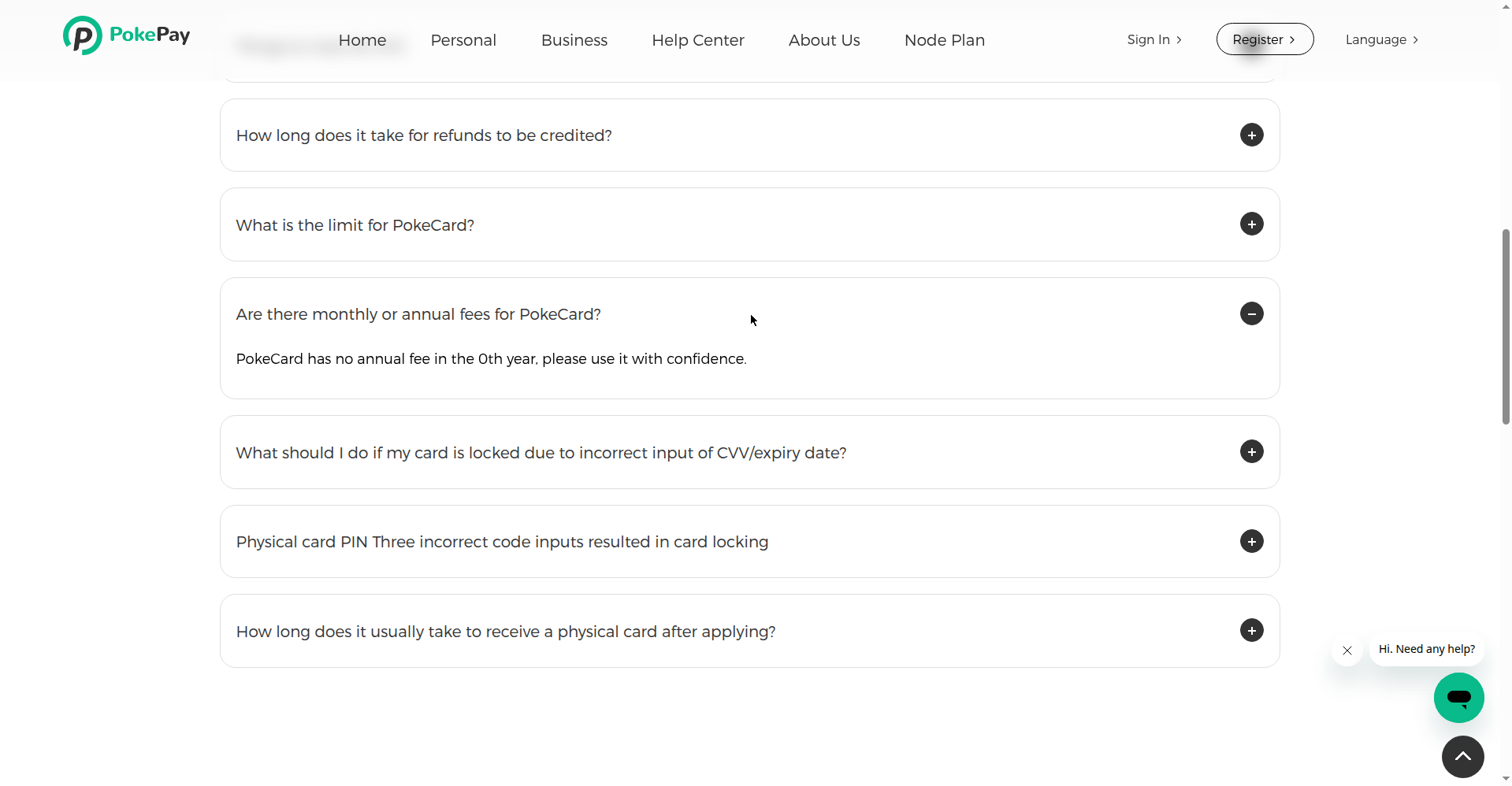
Task: Click the page vertical scrollbar thumb
Action: coord(1506,327)
